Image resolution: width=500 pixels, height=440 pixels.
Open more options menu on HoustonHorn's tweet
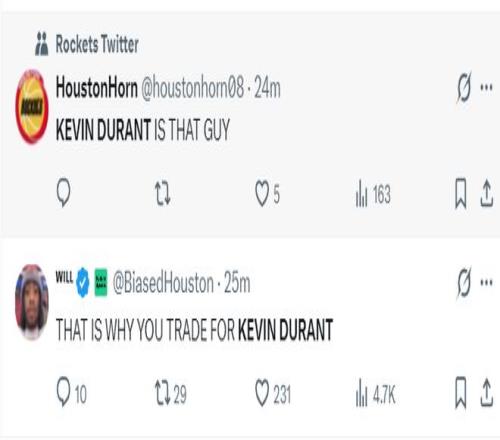(x=486, y=88)
